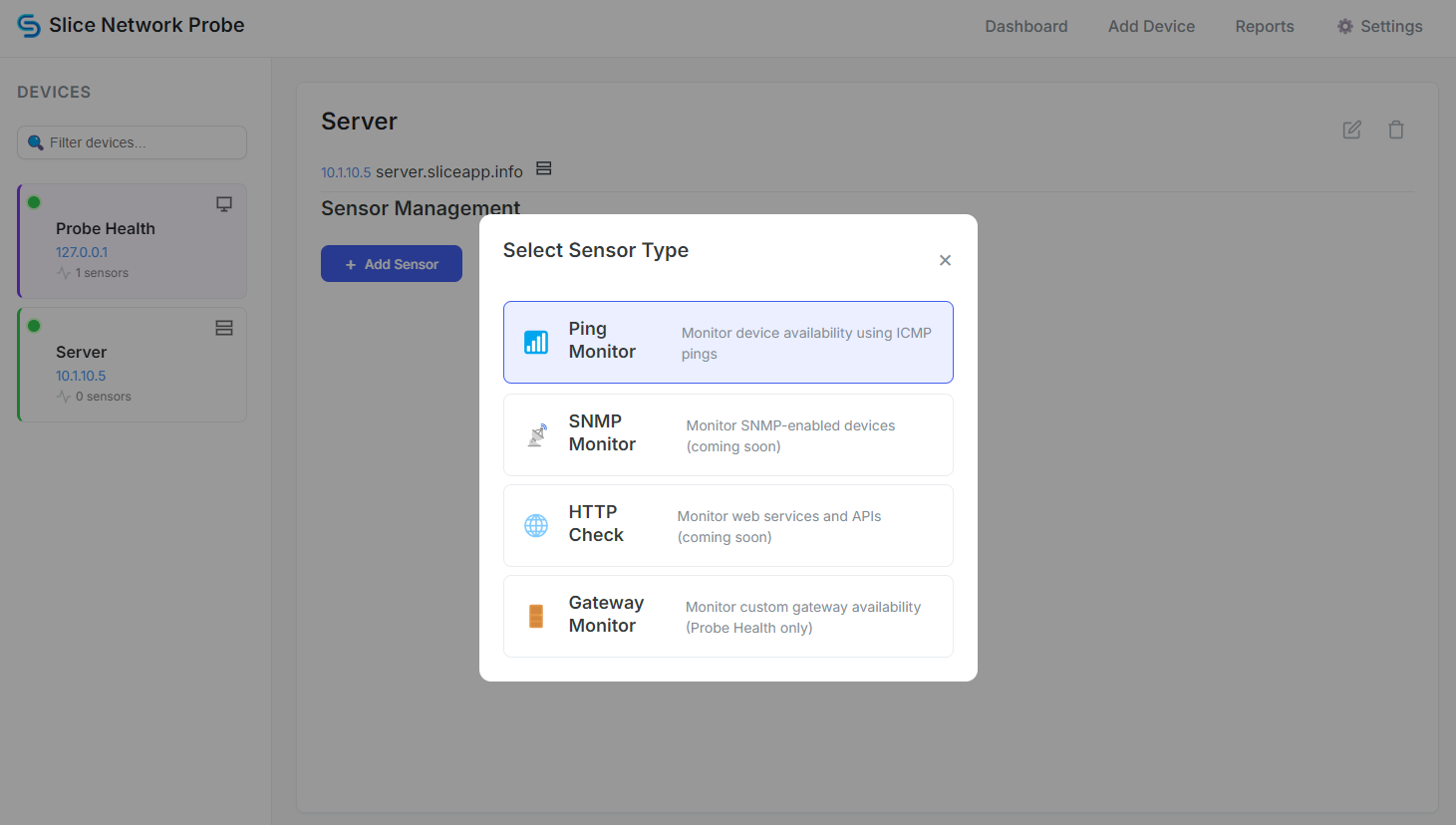Close the Select Sensor Type dialog

[945, 259]
